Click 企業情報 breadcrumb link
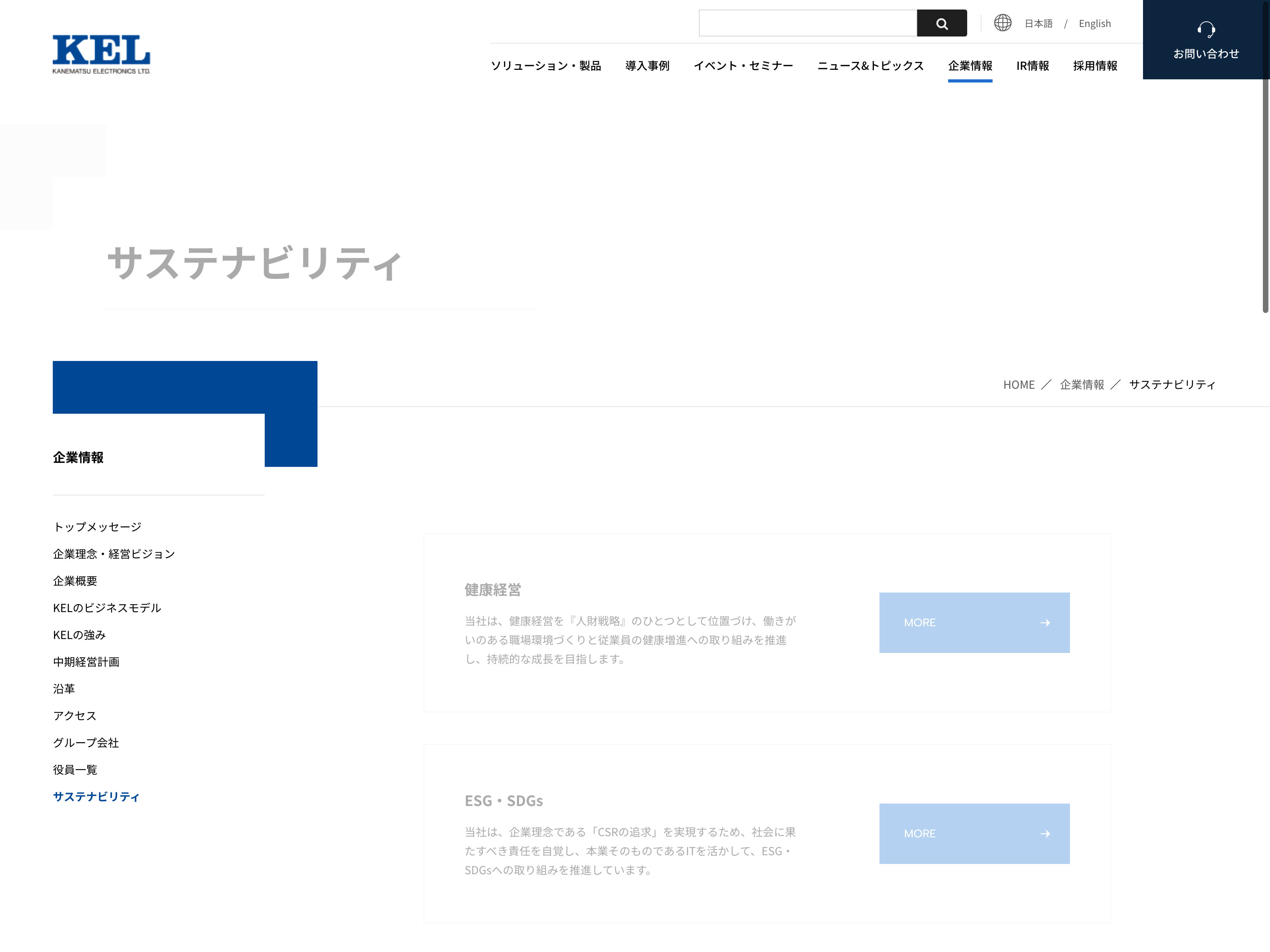 tap(1081, 384)
